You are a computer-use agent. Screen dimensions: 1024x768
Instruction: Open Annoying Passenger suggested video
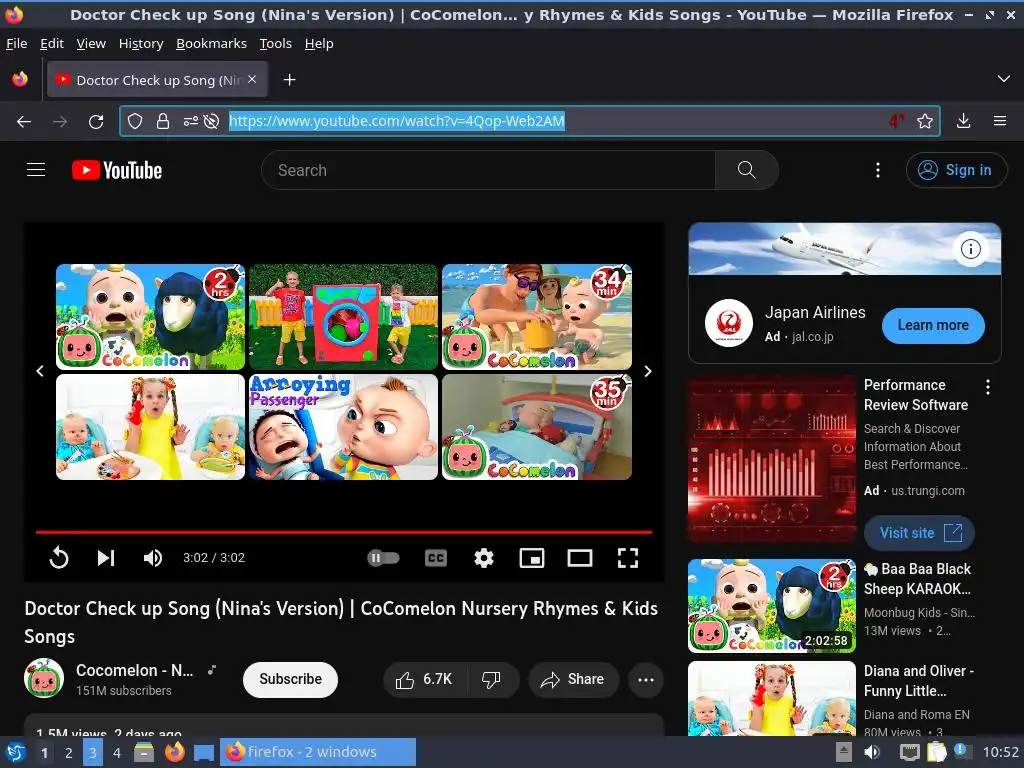(x=344, y=427)
